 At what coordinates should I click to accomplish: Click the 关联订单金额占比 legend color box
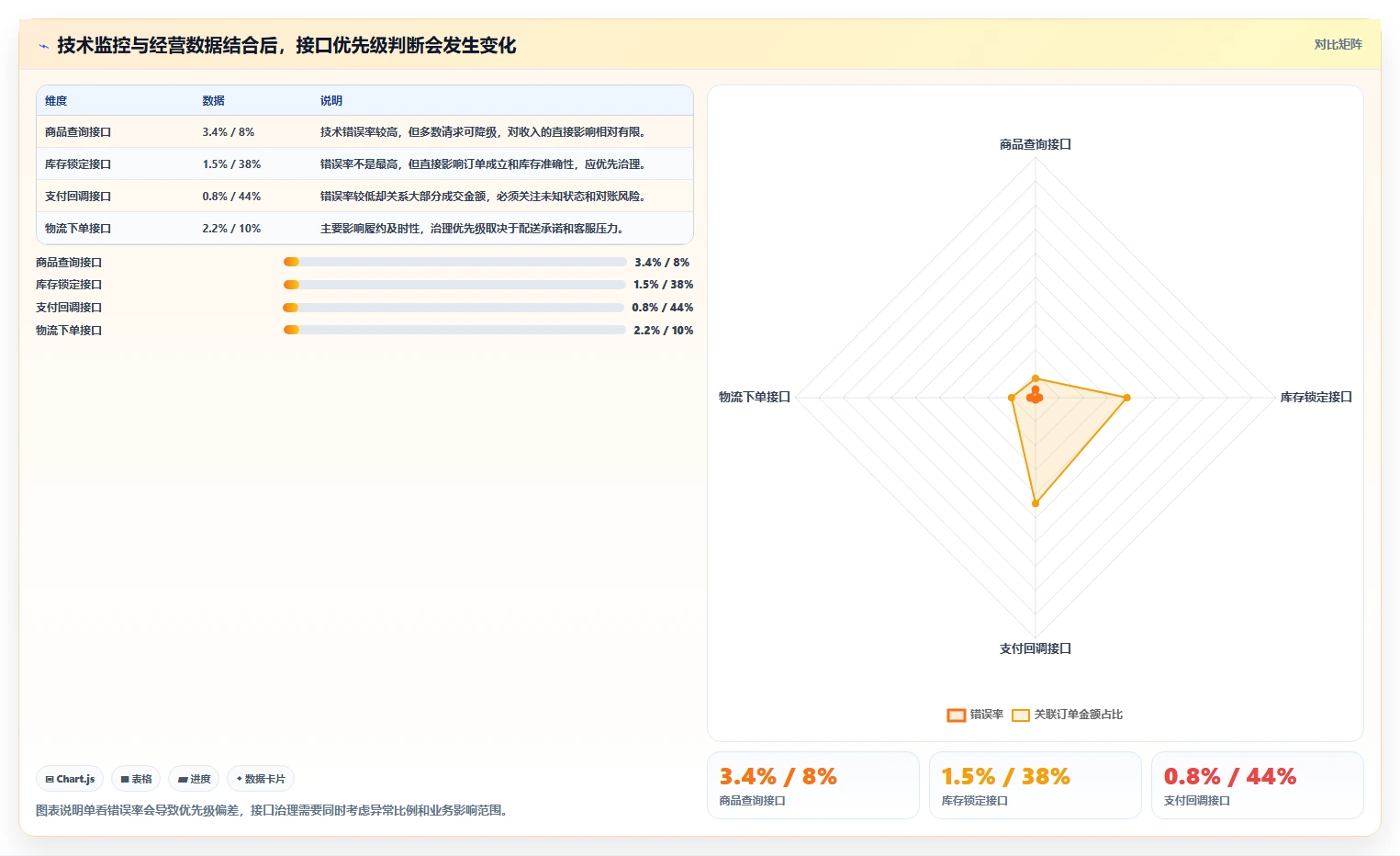pos(1021,715)
